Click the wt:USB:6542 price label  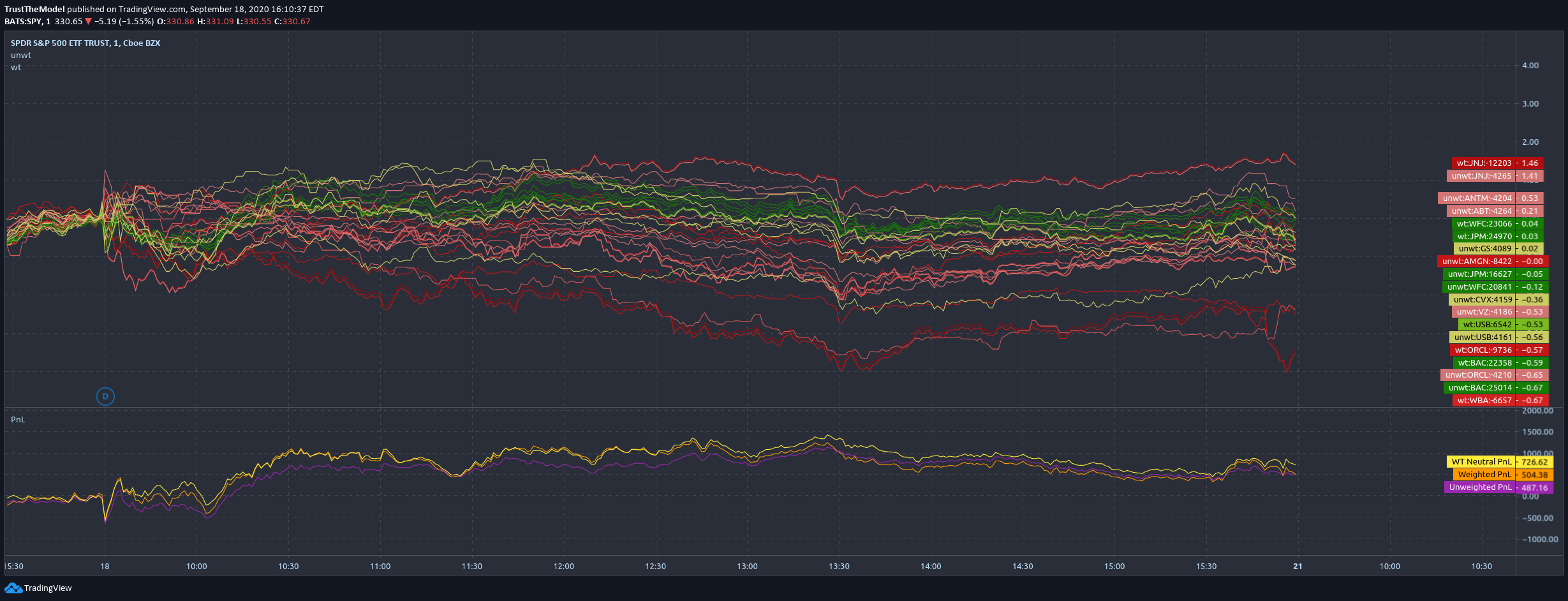[x=1503, y=324]
